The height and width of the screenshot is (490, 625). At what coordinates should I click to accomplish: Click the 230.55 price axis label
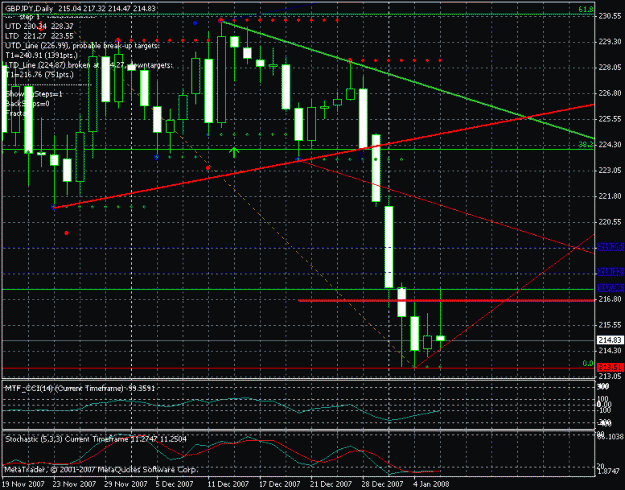click(x=610, y=16)
